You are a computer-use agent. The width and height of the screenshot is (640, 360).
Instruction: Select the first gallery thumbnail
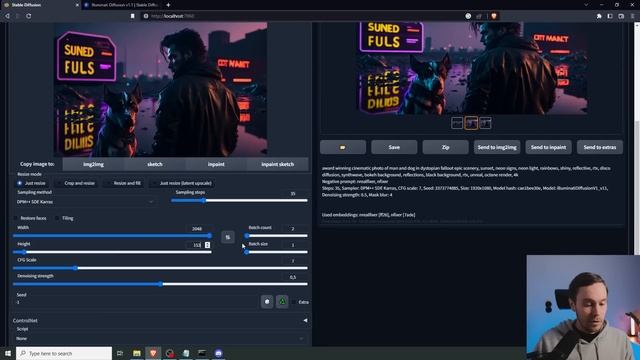coord(457,123)
